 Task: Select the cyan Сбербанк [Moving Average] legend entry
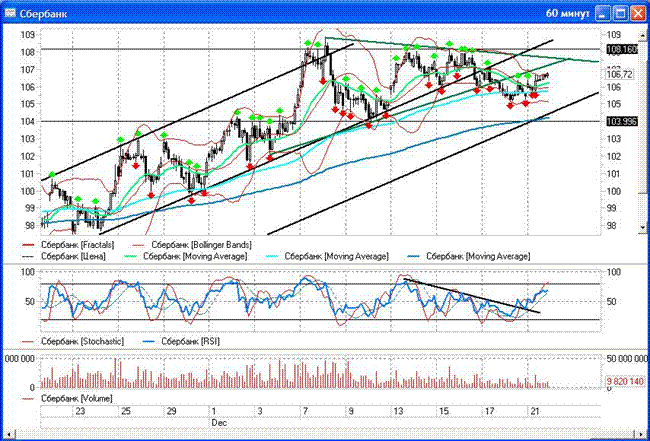327,256
